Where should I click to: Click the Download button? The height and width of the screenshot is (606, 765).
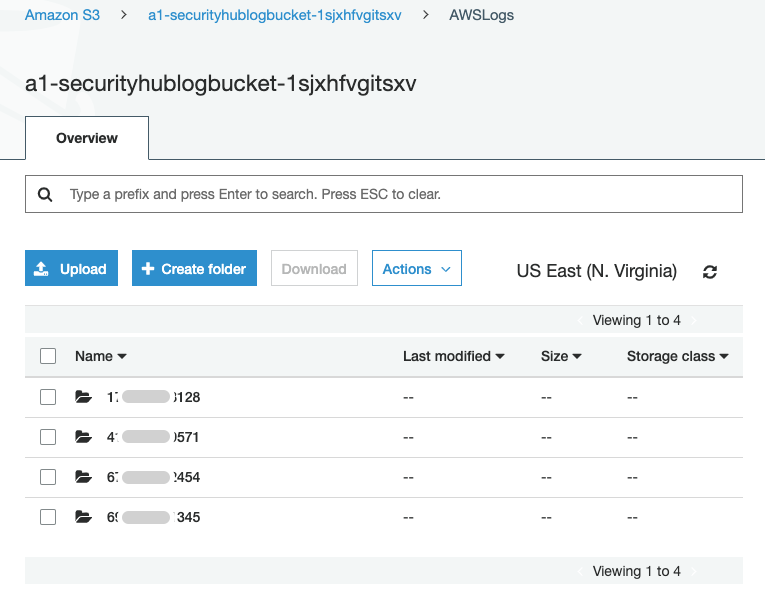point(314,268)
